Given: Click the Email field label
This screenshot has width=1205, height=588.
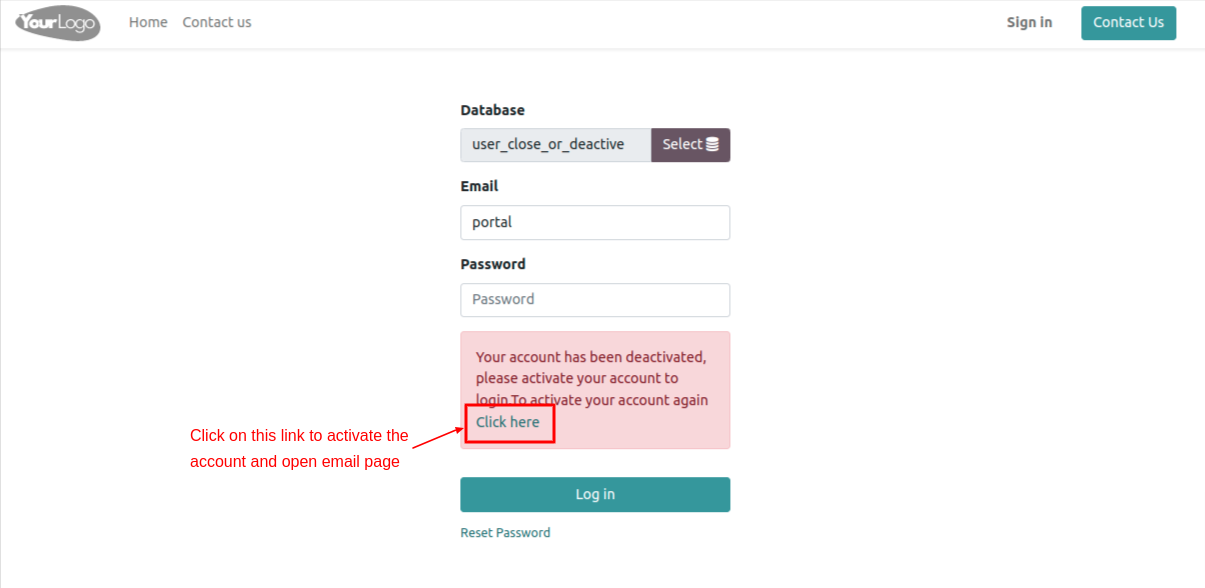Looking at the screenshot, I should pos(479,186).
